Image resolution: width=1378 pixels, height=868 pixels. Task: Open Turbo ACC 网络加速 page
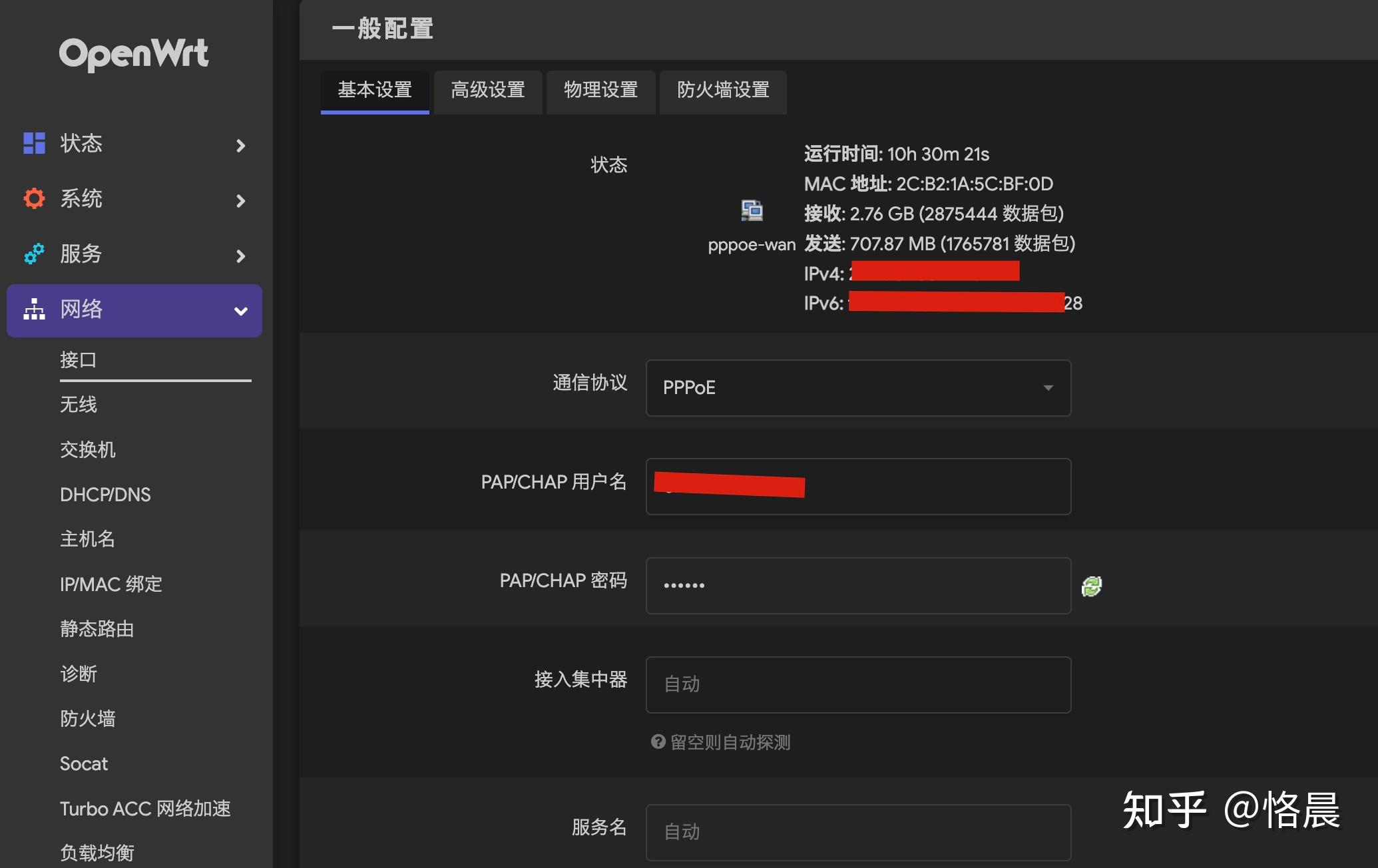click(146, 809)
